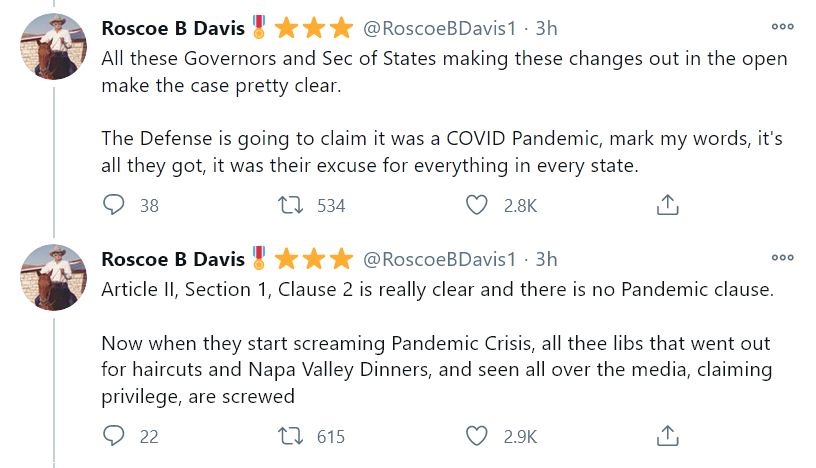Reply to the tweet about Governors
Screen dimensions: 816x468
(x=115, y=205)
